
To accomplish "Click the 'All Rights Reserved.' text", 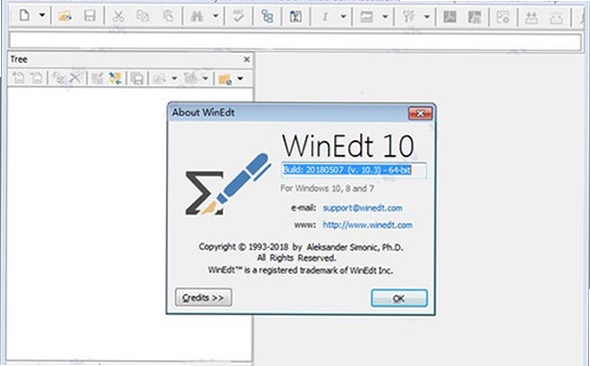I will point(297,258).
